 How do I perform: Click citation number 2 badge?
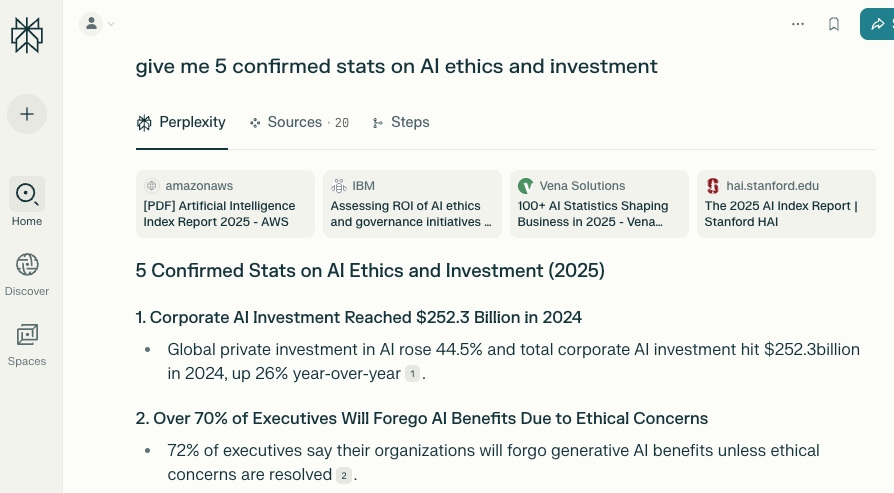tap(344, 475)
